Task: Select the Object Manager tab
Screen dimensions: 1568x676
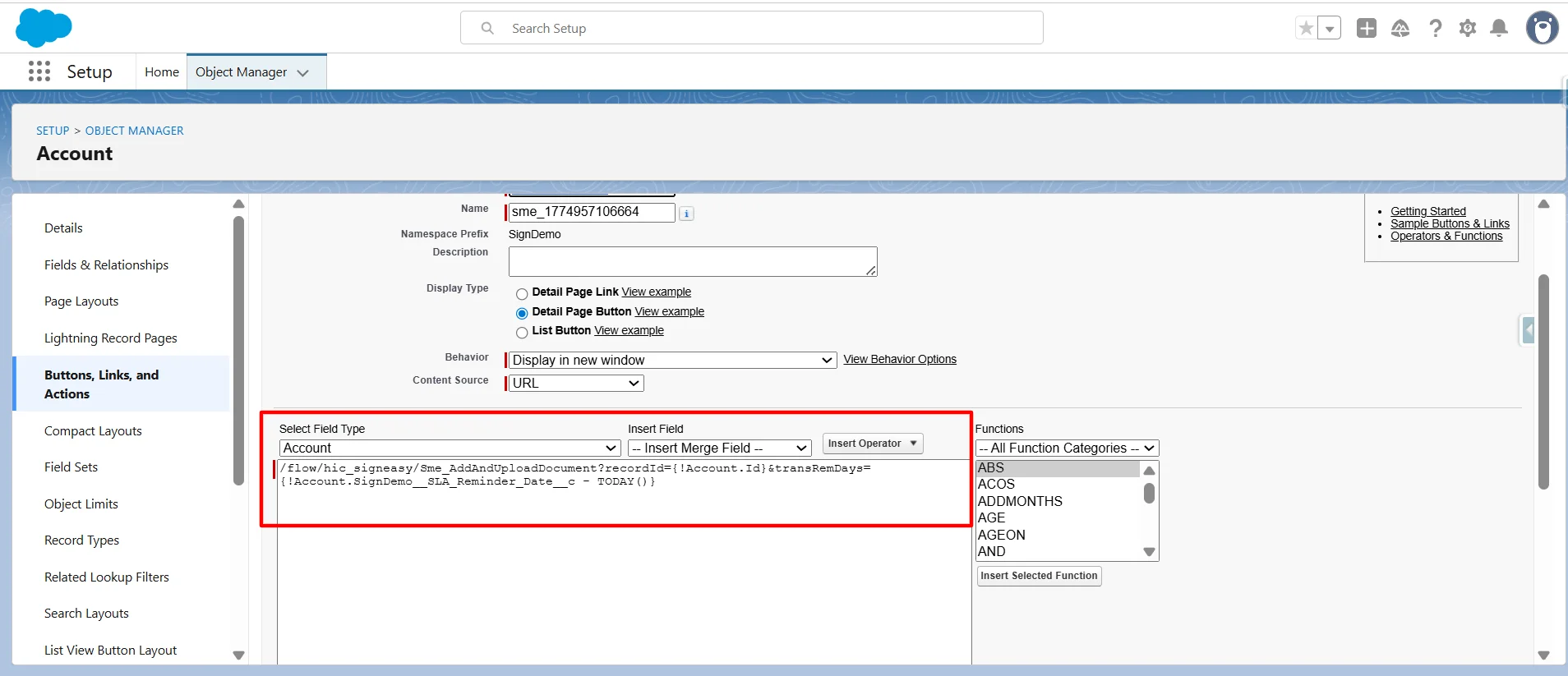Action: (241, 72)
